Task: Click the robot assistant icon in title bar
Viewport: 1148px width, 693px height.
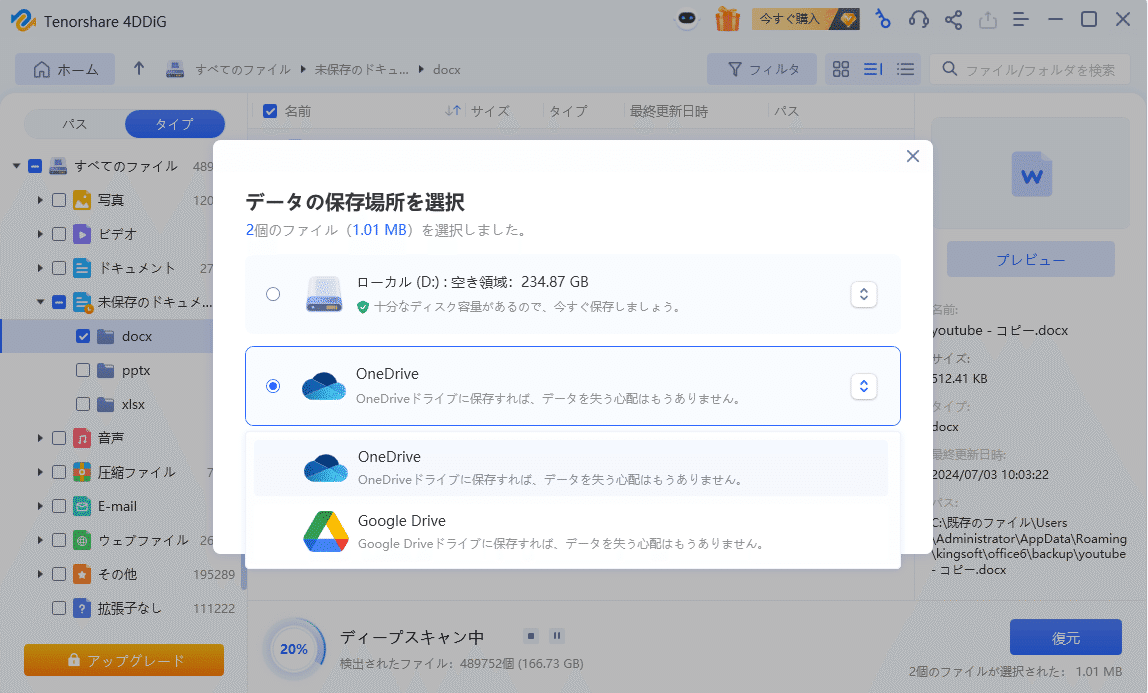Action: 687,19
